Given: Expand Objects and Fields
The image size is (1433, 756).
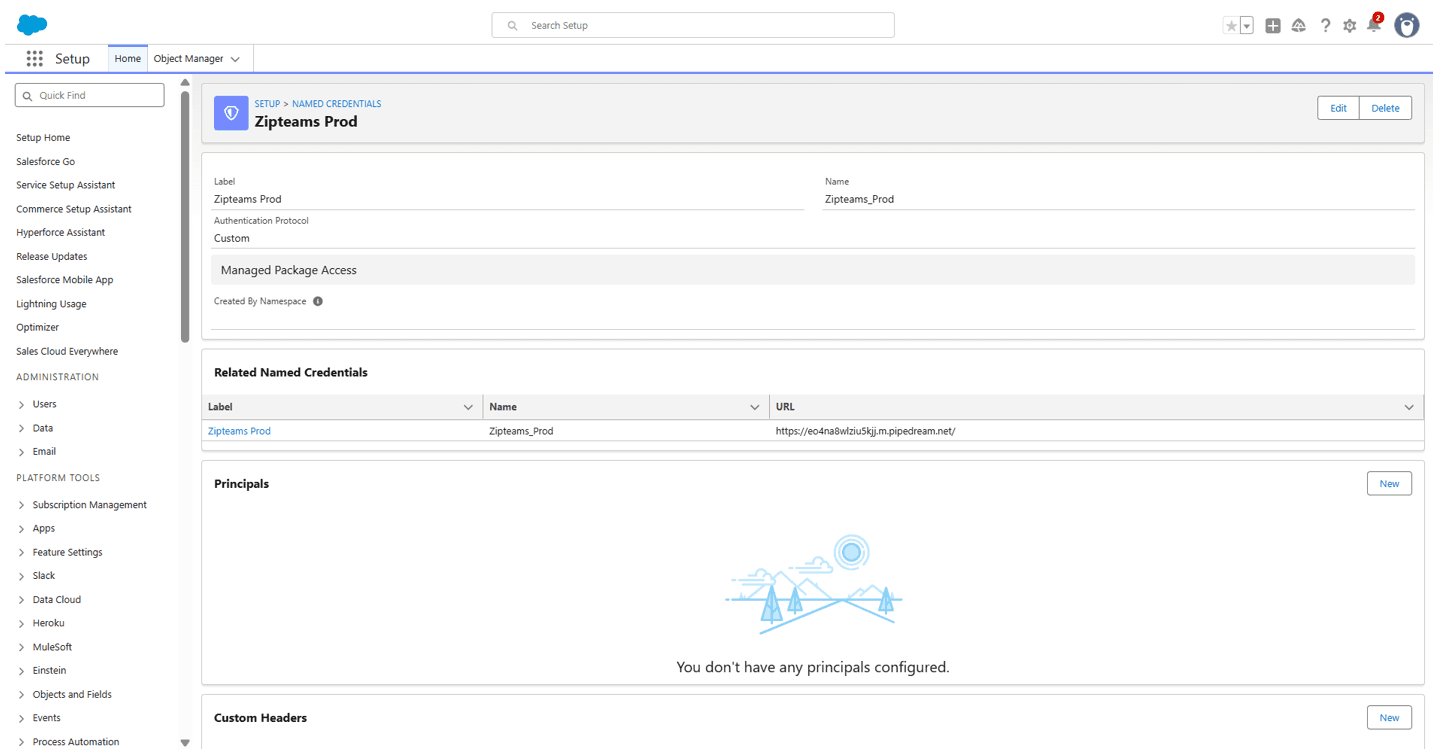Looking at the screenshot, I should coord(22,695).
